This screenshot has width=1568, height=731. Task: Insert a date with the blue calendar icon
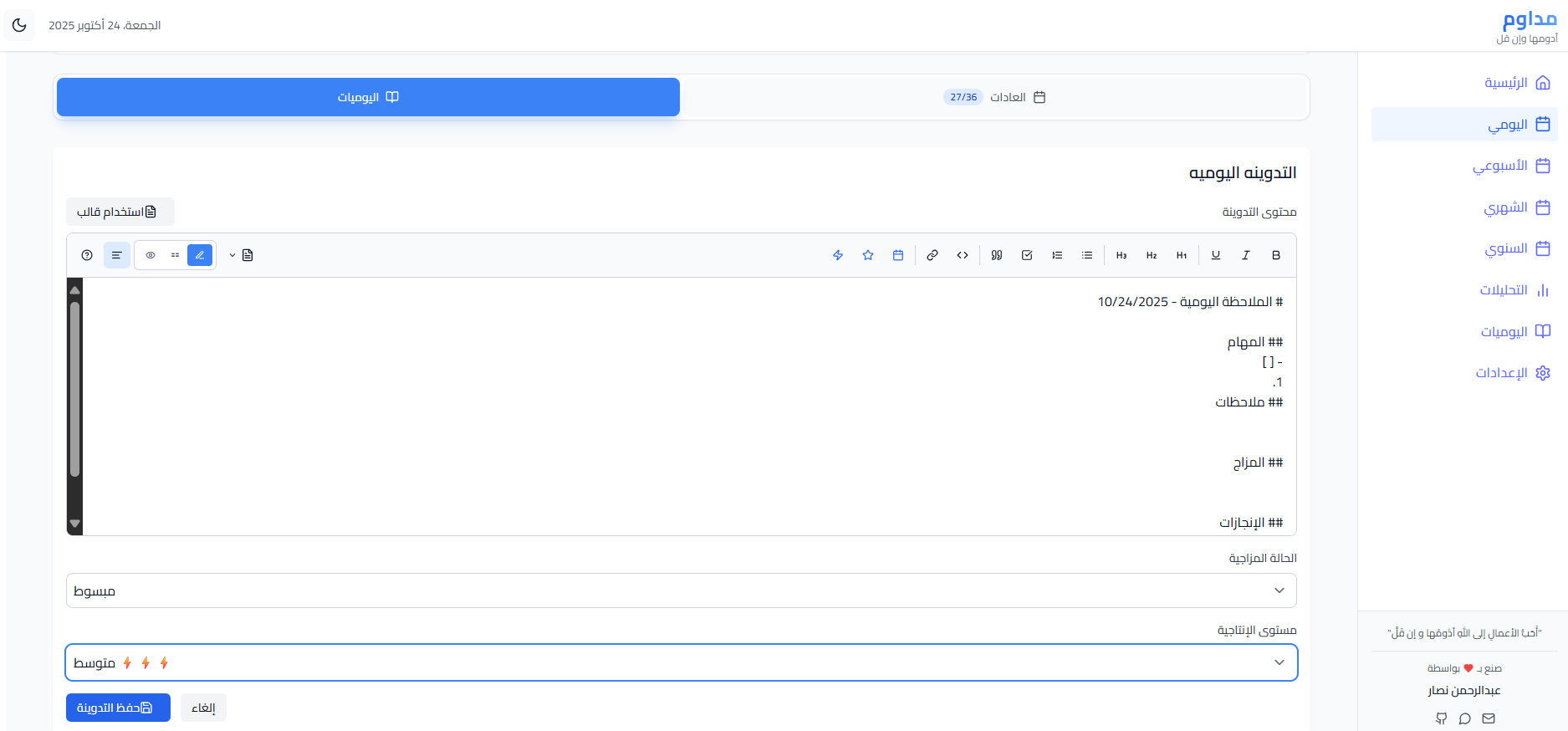[x=898, y=255]
